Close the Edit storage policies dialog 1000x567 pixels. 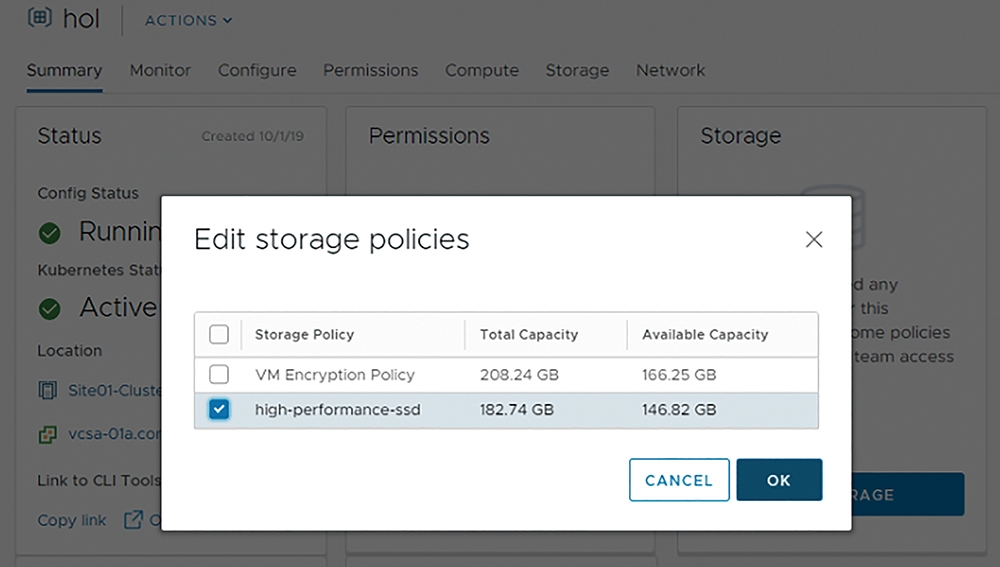[814, 239]
